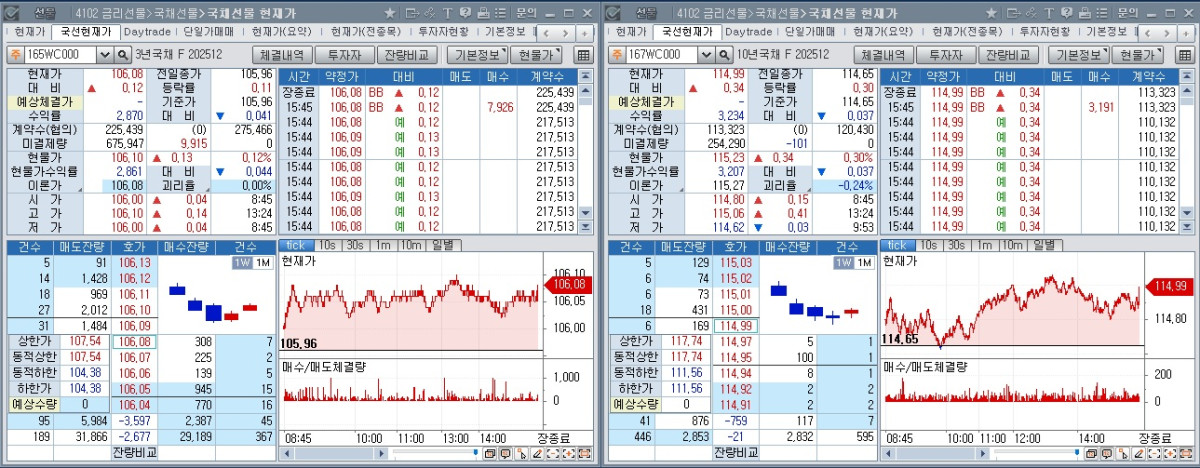Click the pencil draw tool under left chart
This screenshot has height=468, width=1200.
tap(537, 453)
